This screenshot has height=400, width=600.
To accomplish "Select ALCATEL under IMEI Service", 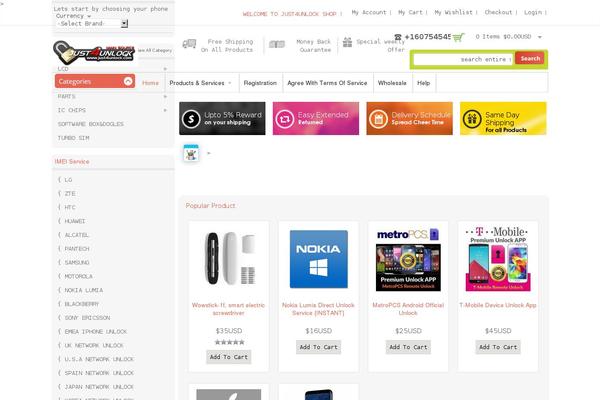I will (x=77, y=235).
